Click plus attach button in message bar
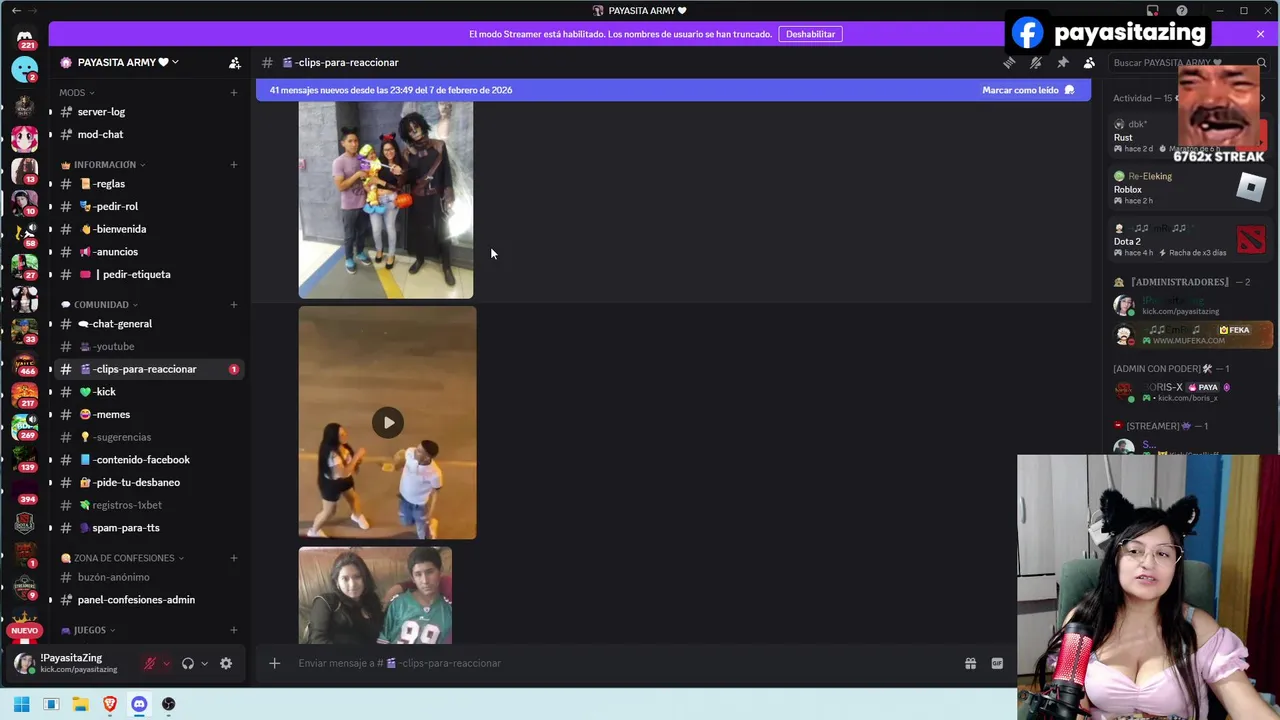Viewport: 1280px width, 720px height. (274, 663)
